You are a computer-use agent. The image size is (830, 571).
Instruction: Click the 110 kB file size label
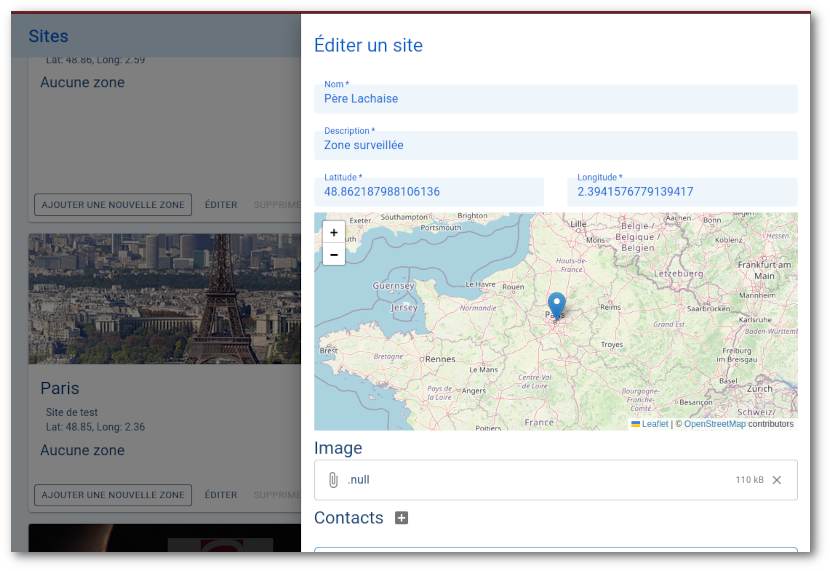(x=750, y=480)
